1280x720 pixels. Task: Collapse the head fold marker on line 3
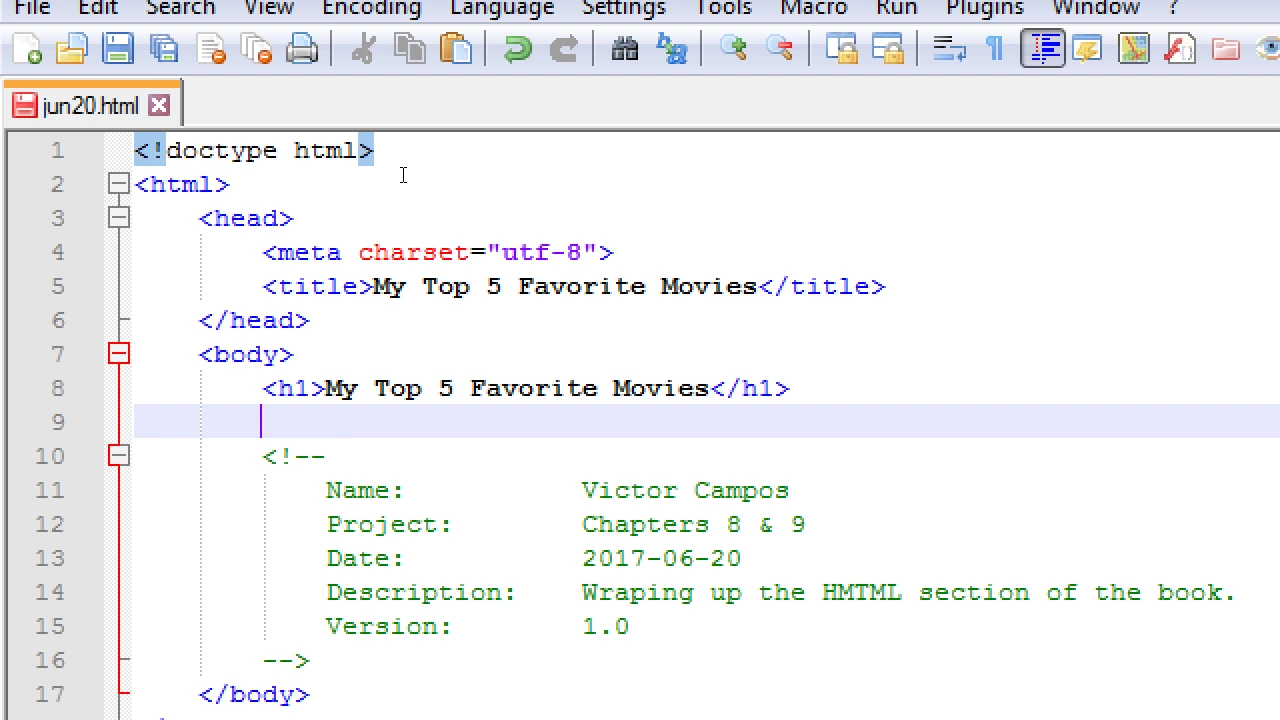[119, 218]
